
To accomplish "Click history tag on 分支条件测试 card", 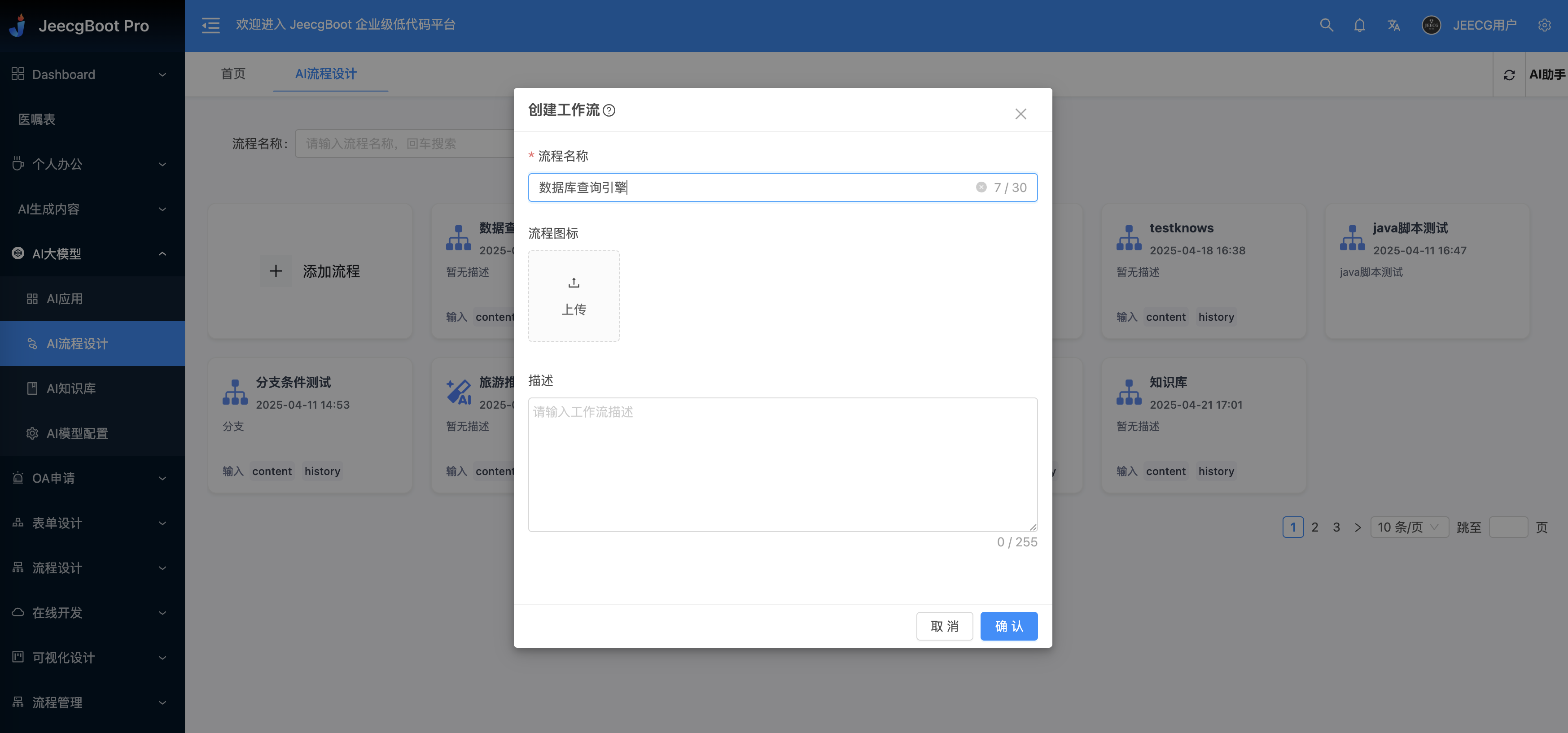I will 322,471.
